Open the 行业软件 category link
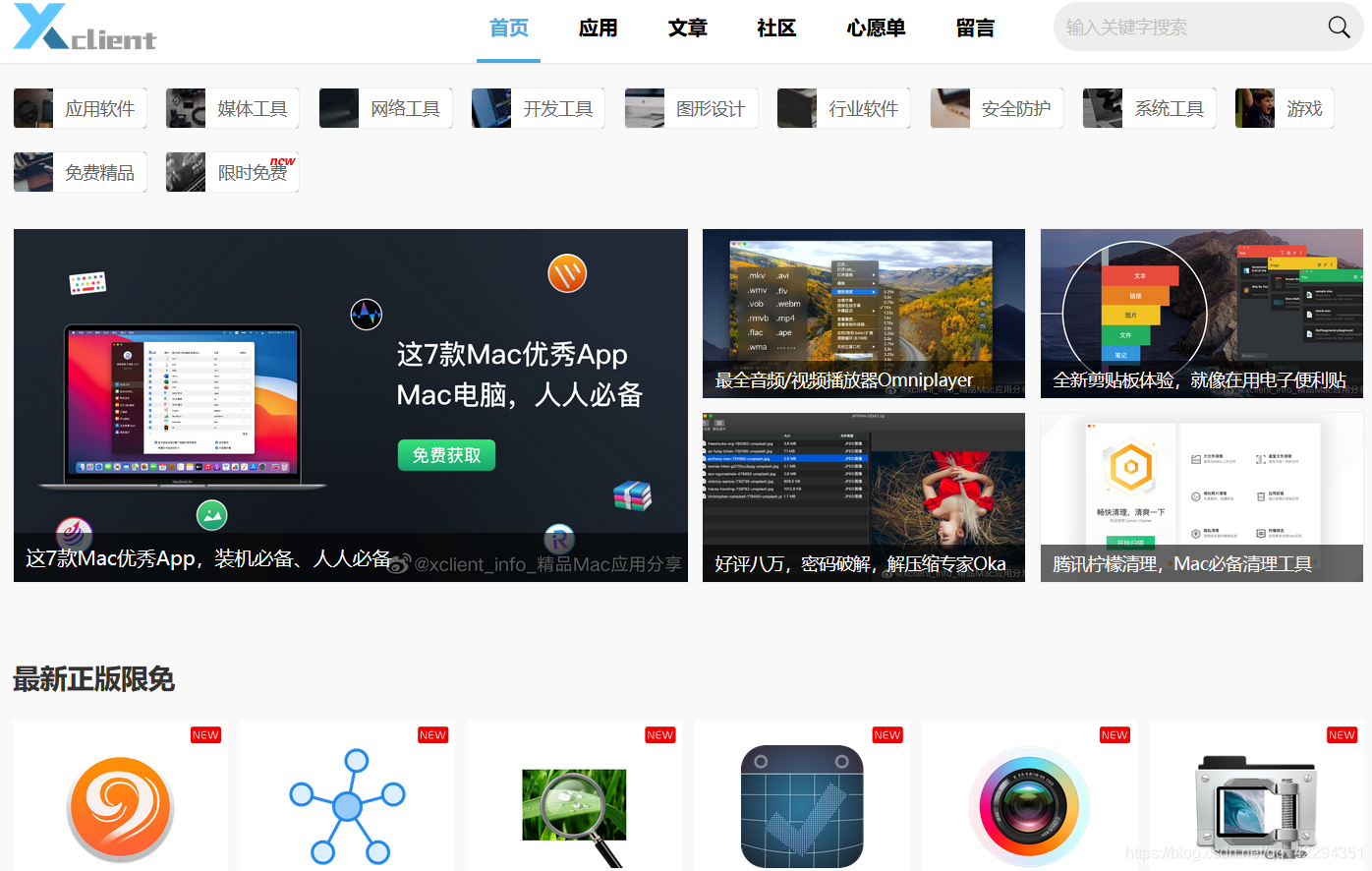The height and width of the screenshot is (871, 1372). pos(844,108)
